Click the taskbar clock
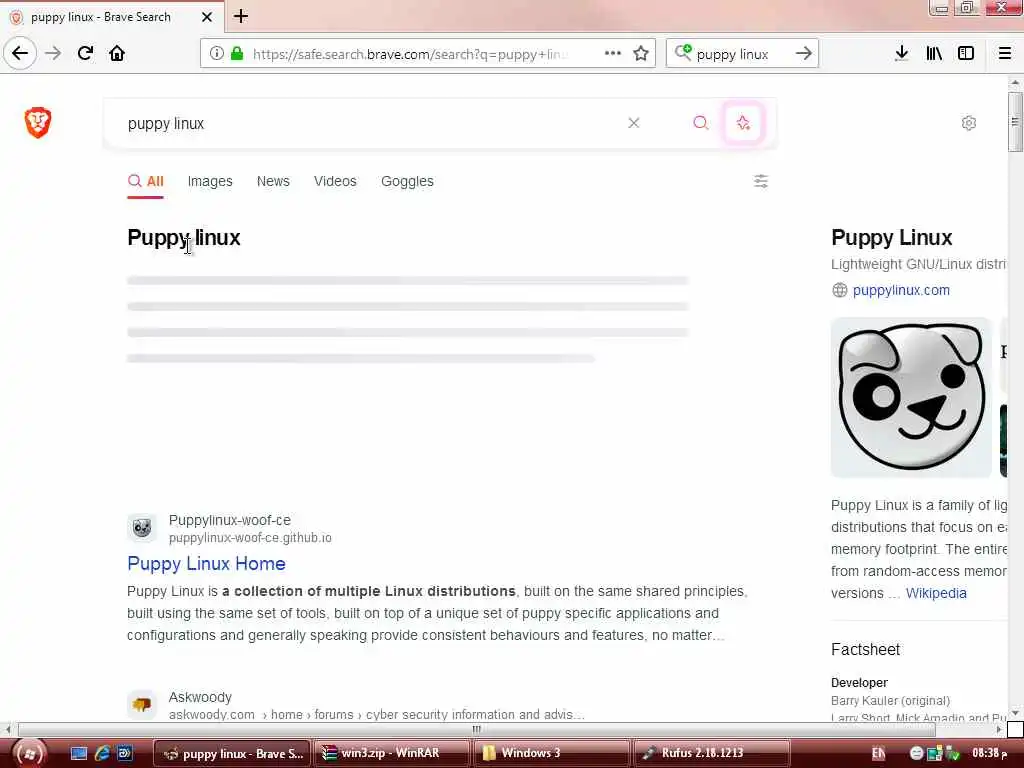 (x=989, y=753)
